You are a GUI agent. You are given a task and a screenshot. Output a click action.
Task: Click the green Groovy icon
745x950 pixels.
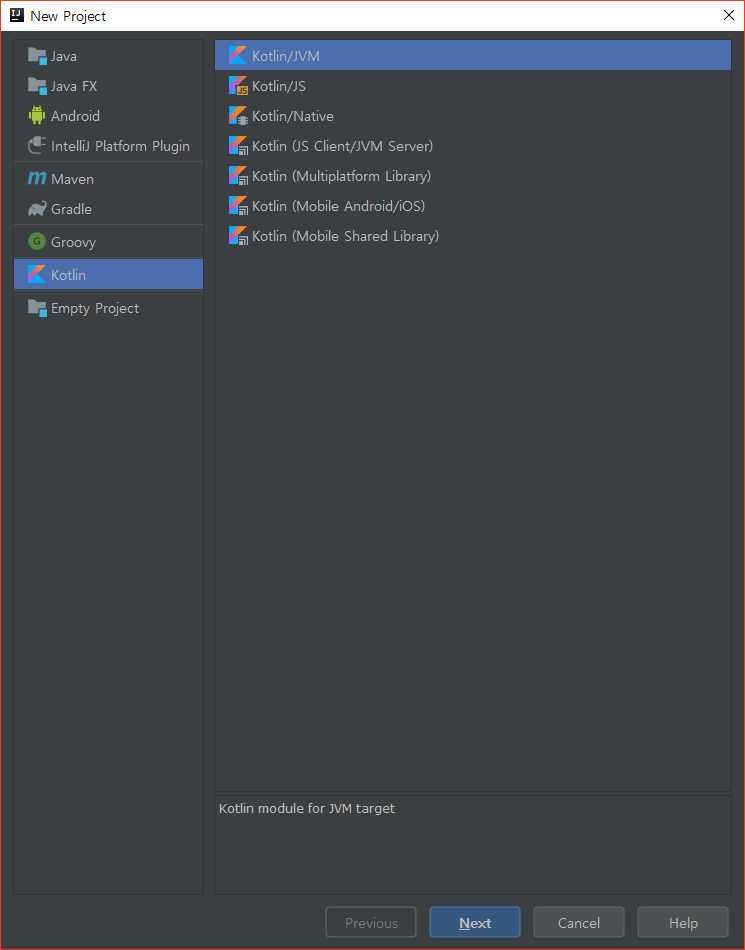coord(37,242)
